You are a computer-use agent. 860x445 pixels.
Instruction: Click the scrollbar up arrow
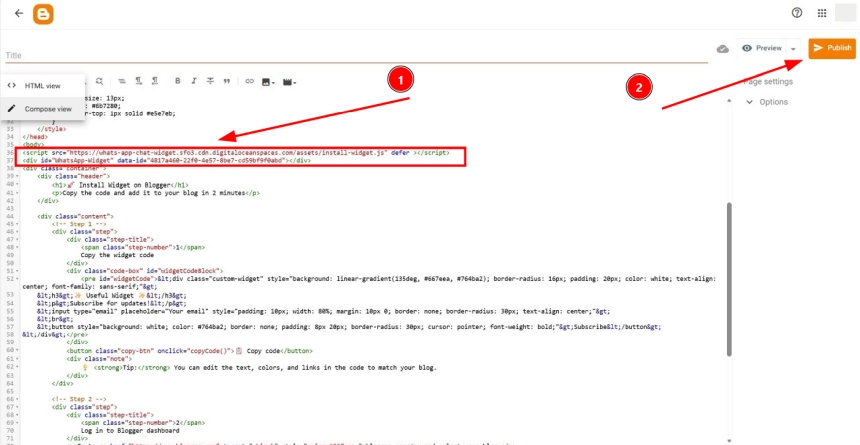pyautogui.click(x=729, y=101)
